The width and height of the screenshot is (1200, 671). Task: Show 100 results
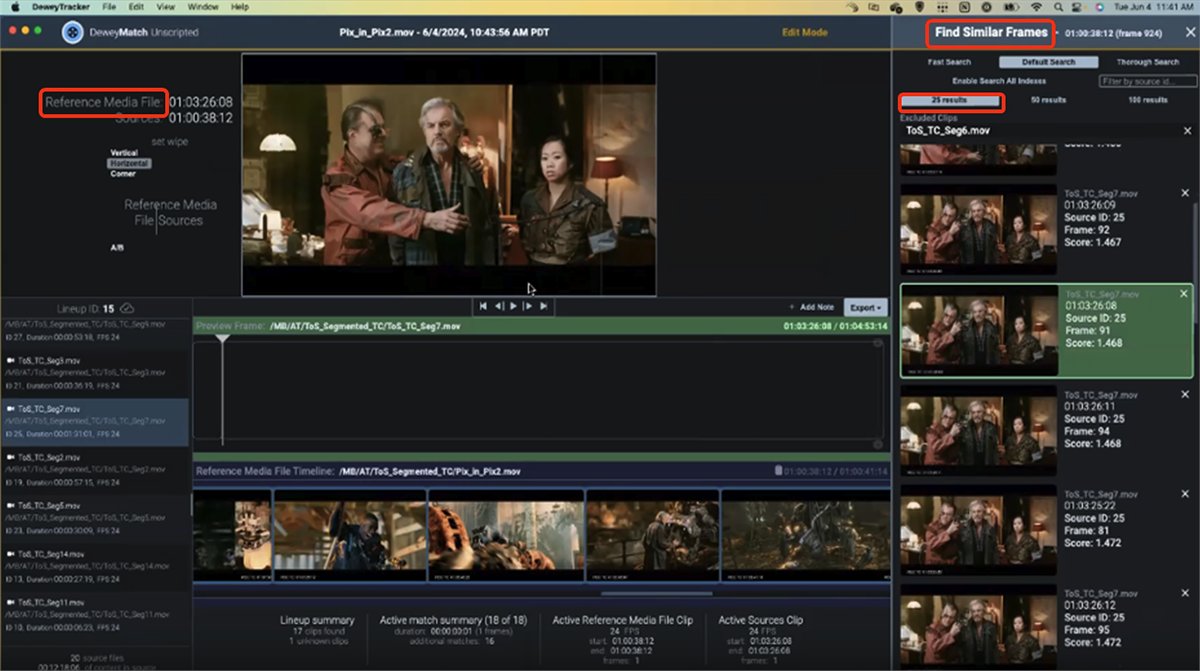click(x=1147, y=100)
